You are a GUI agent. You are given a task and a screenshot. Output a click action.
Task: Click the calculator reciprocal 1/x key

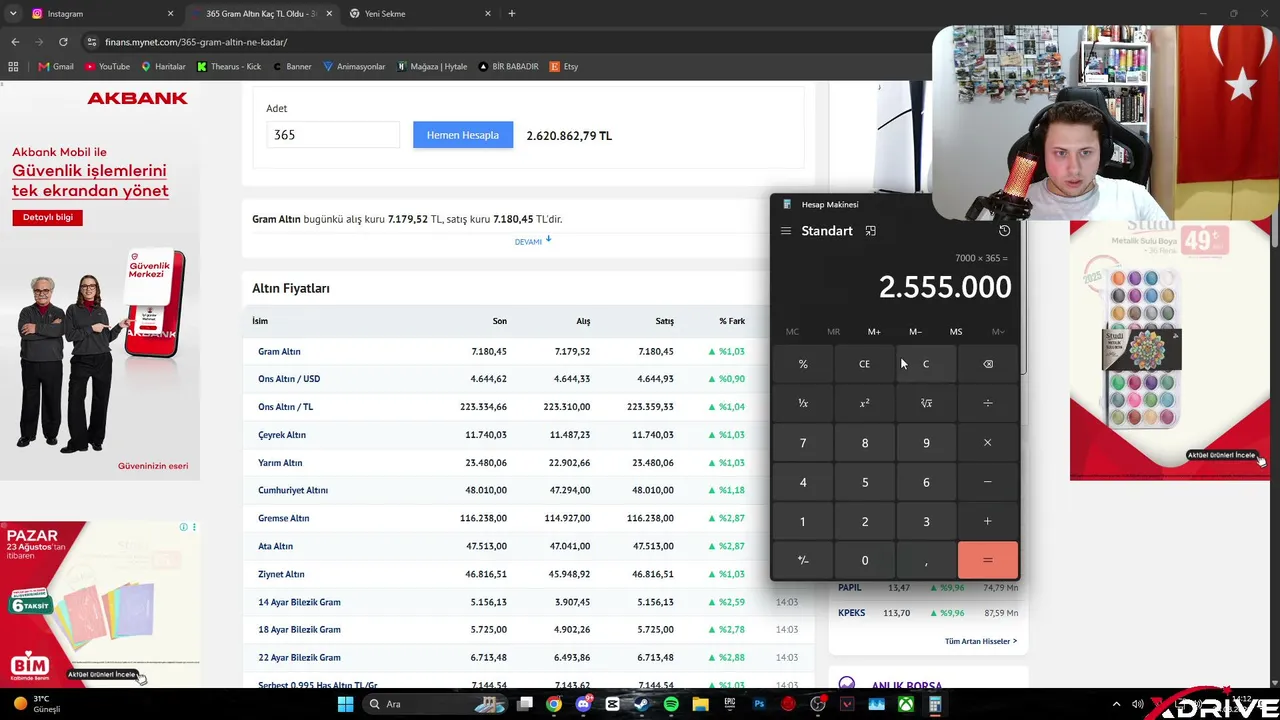[x=803, y=403]
